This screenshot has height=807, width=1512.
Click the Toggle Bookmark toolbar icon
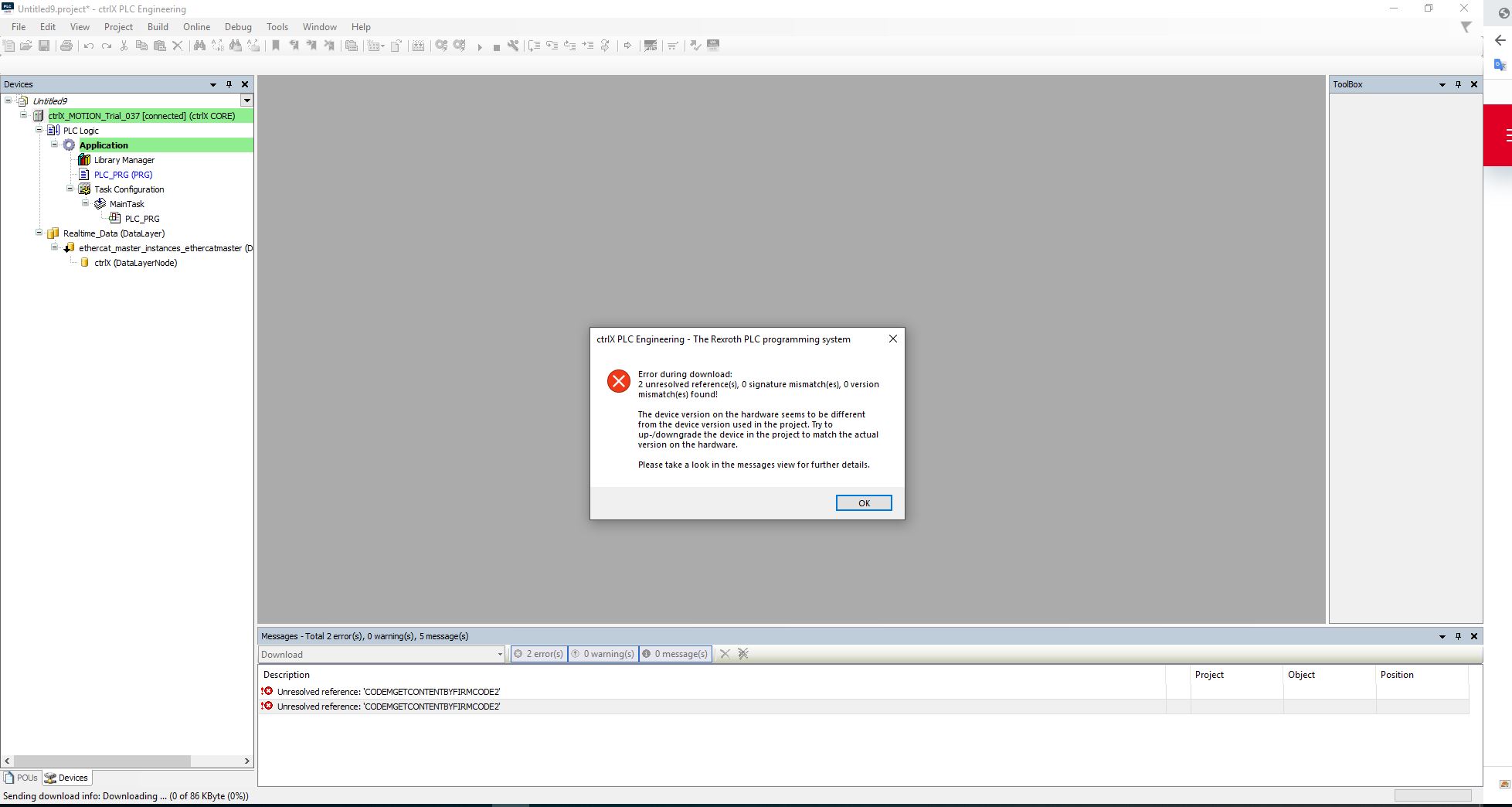coord(275,46)
